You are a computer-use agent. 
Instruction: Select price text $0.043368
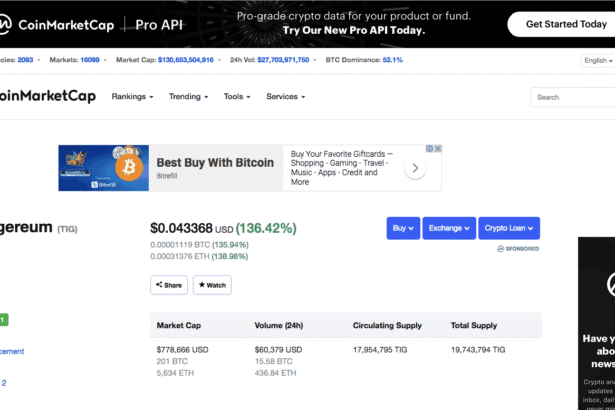181,228
